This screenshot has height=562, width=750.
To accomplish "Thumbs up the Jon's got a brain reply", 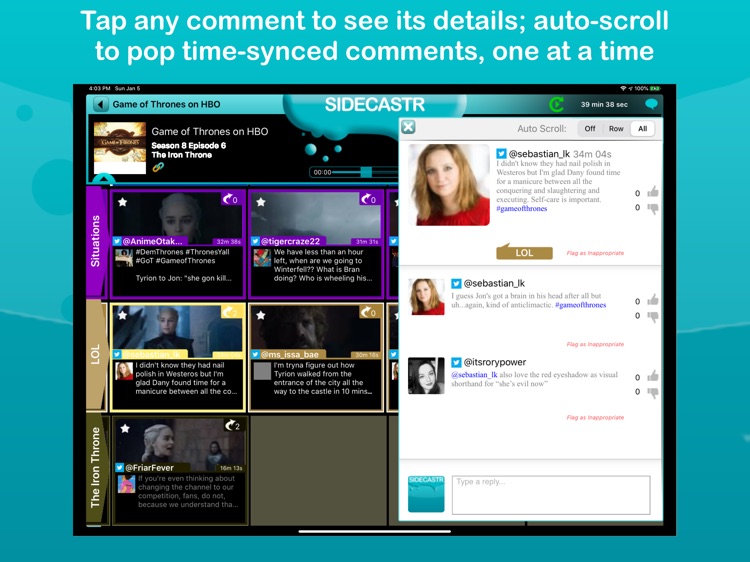I will [x=652, y=300].
